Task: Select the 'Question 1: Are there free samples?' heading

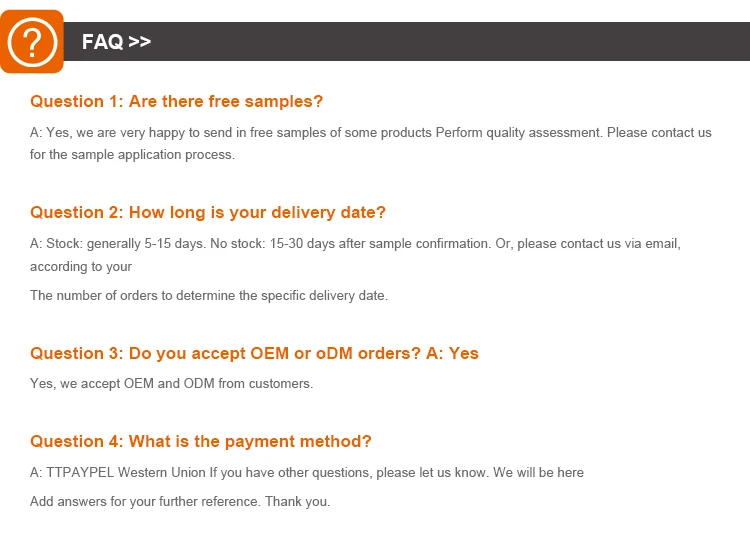Action: pyautogui.click(x=176, y=101)
